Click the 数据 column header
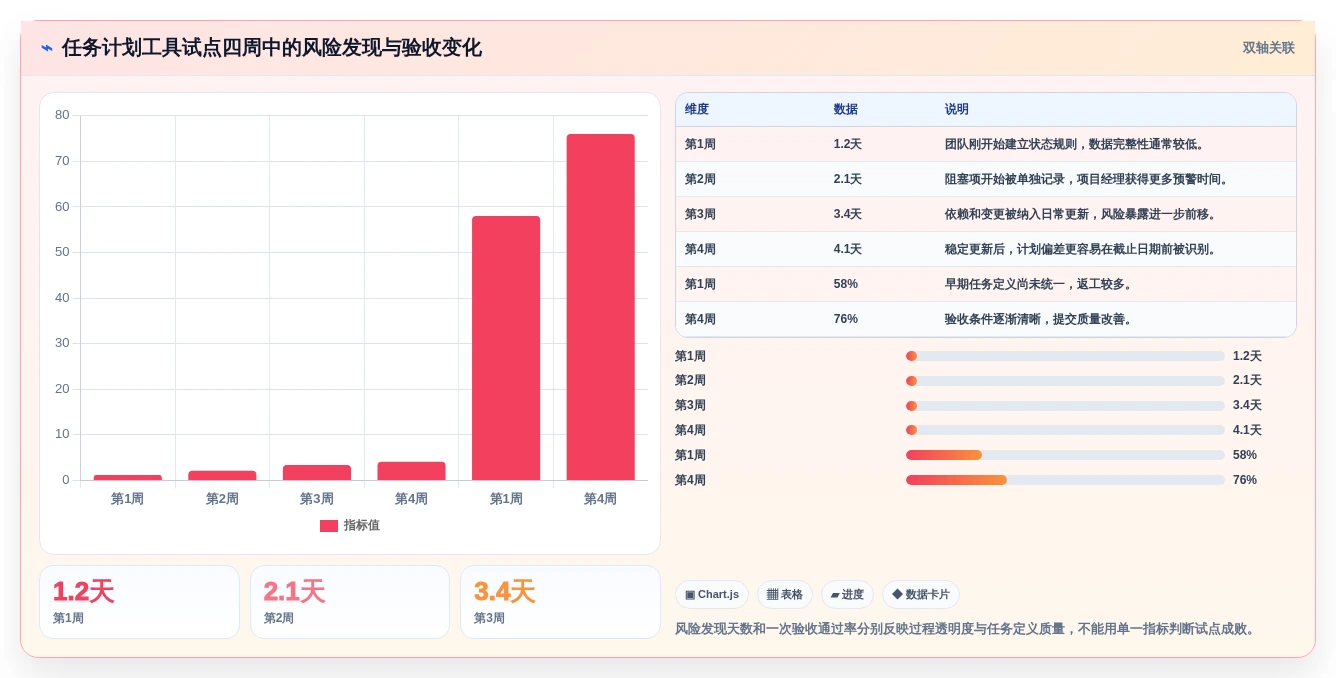 (846, 110)
